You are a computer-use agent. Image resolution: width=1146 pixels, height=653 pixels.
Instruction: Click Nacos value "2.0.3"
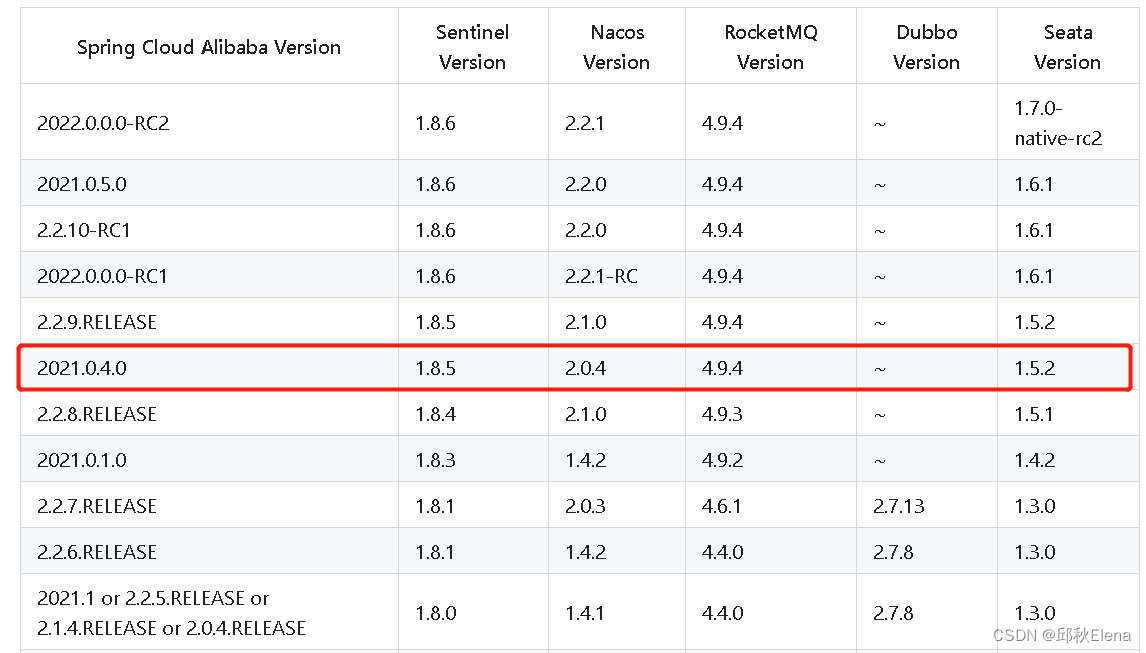585,506
